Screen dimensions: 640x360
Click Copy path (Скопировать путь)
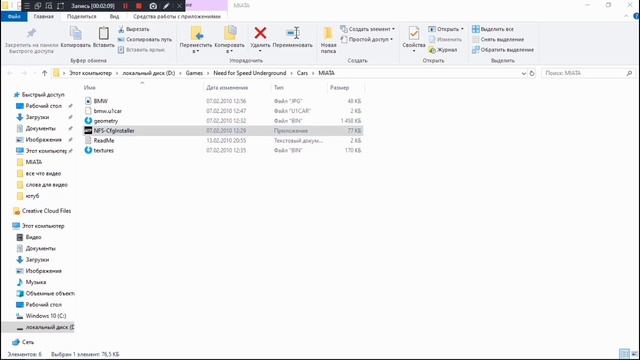[x=145, y=40]
